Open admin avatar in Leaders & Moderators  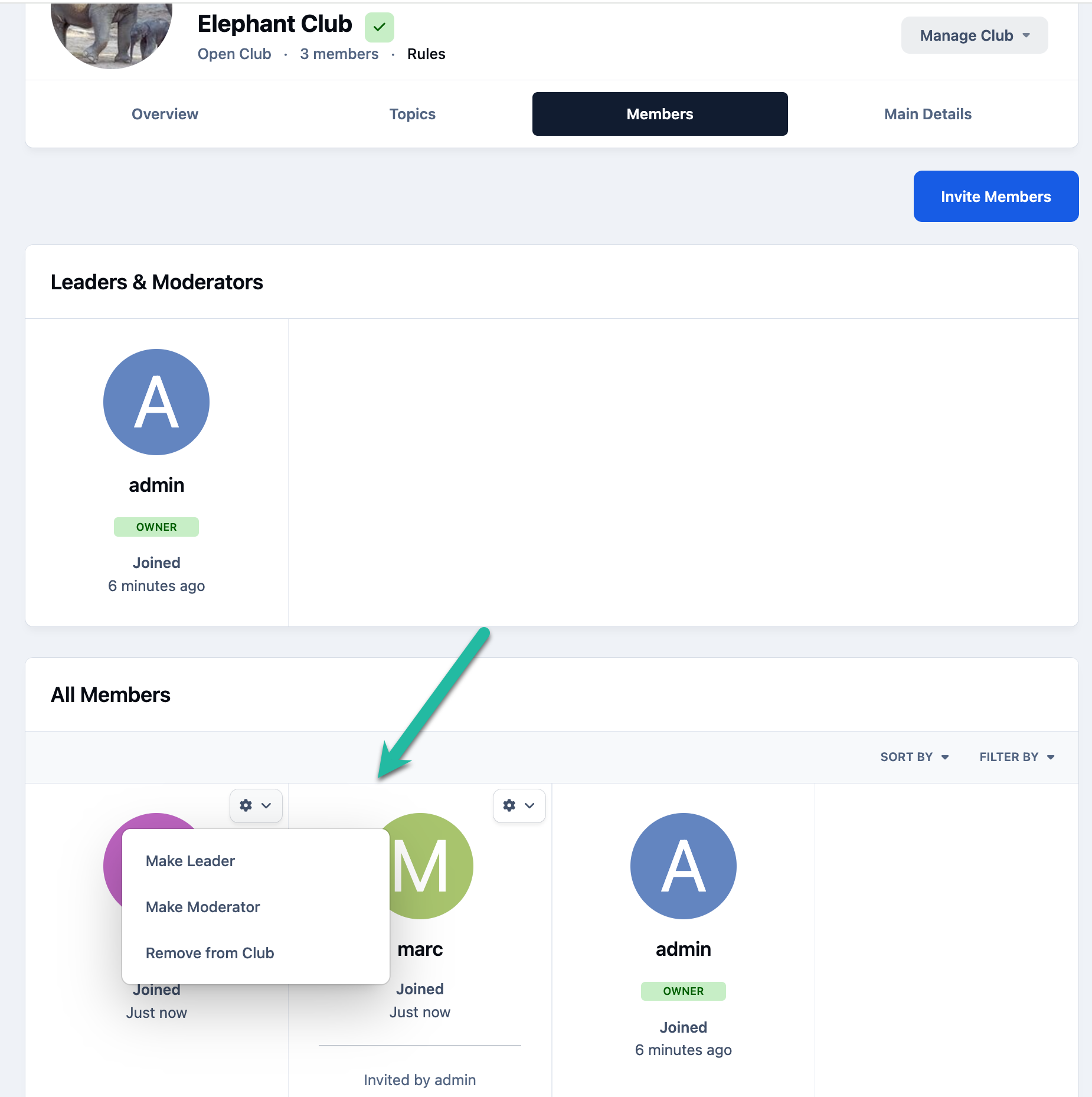click(156, 402)
